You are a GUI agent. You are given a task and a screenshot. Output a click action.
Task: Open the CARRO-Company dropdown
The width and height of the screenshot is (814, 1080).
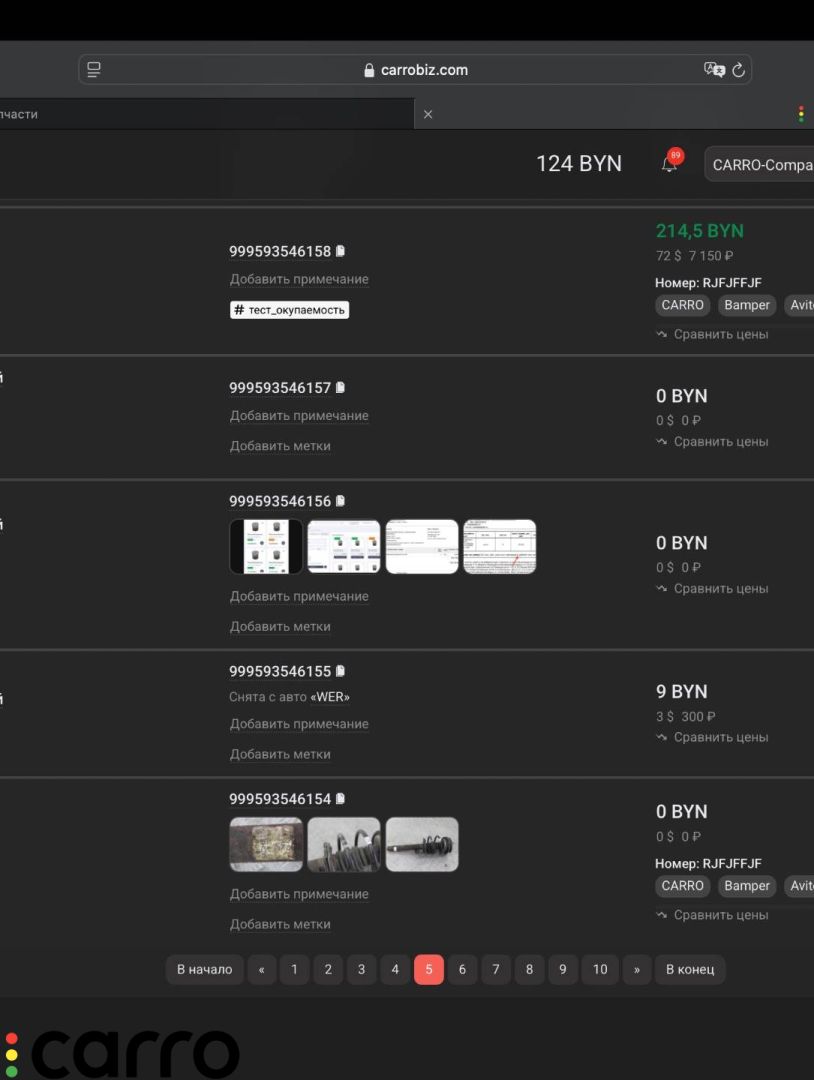pos(759,165)
